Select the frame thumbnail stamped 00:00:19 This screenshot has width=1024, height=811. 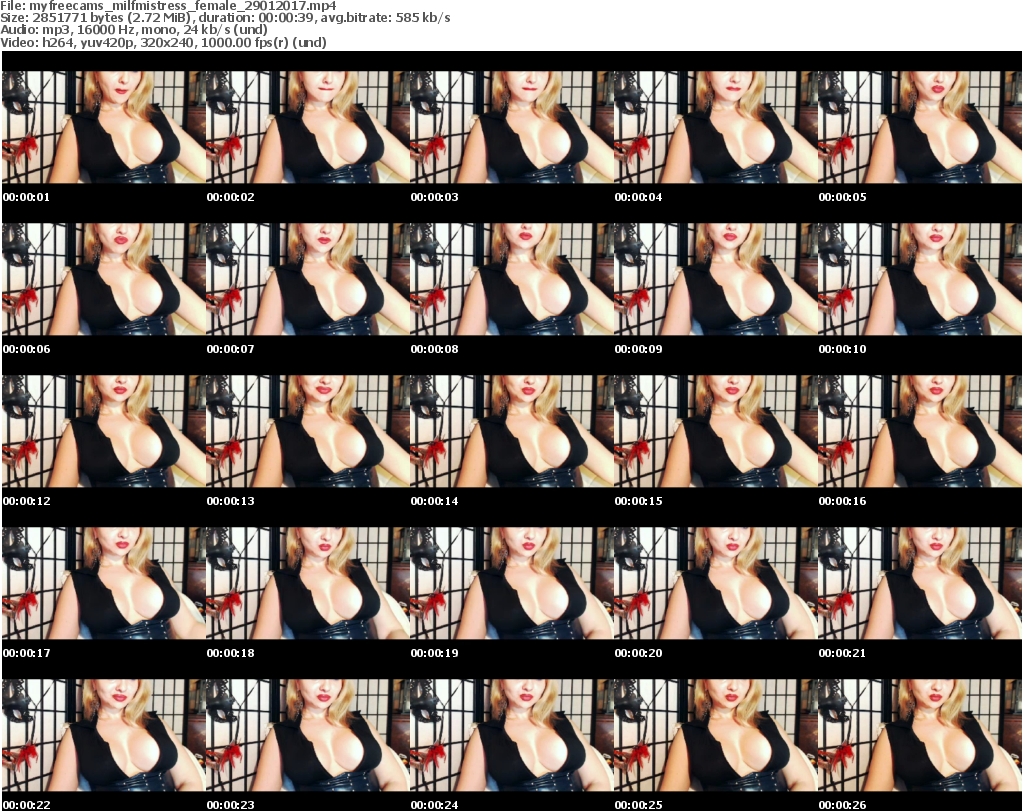coord(512,583)
